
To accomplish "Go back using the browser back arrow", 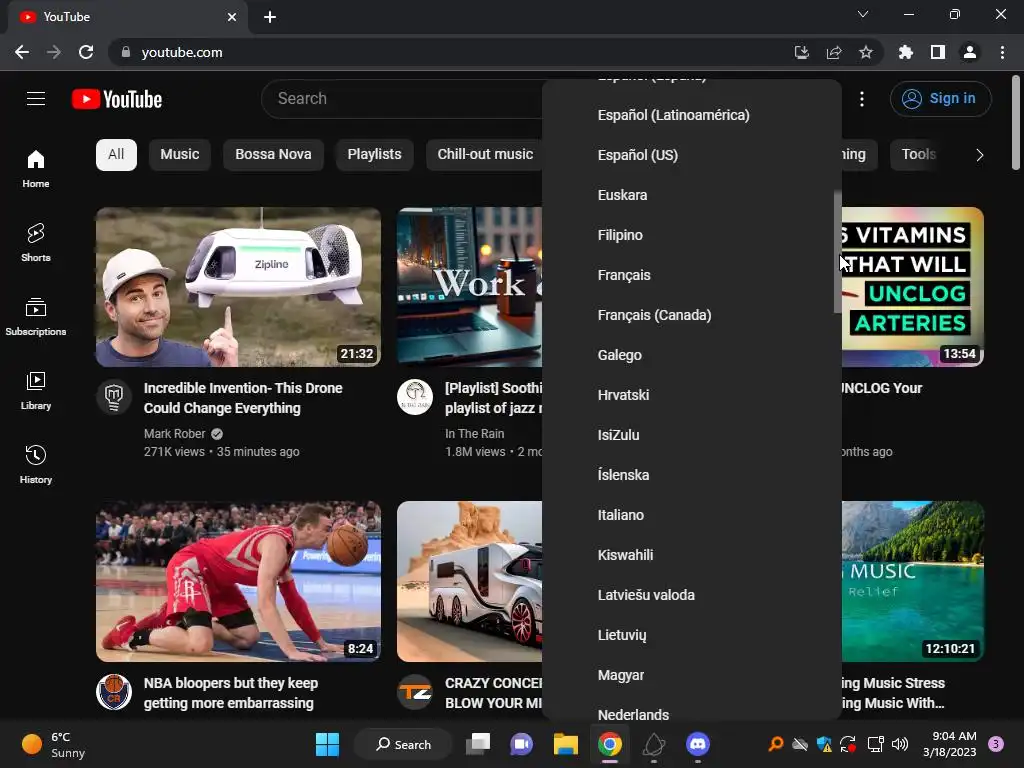I will (x=22, y=52).
